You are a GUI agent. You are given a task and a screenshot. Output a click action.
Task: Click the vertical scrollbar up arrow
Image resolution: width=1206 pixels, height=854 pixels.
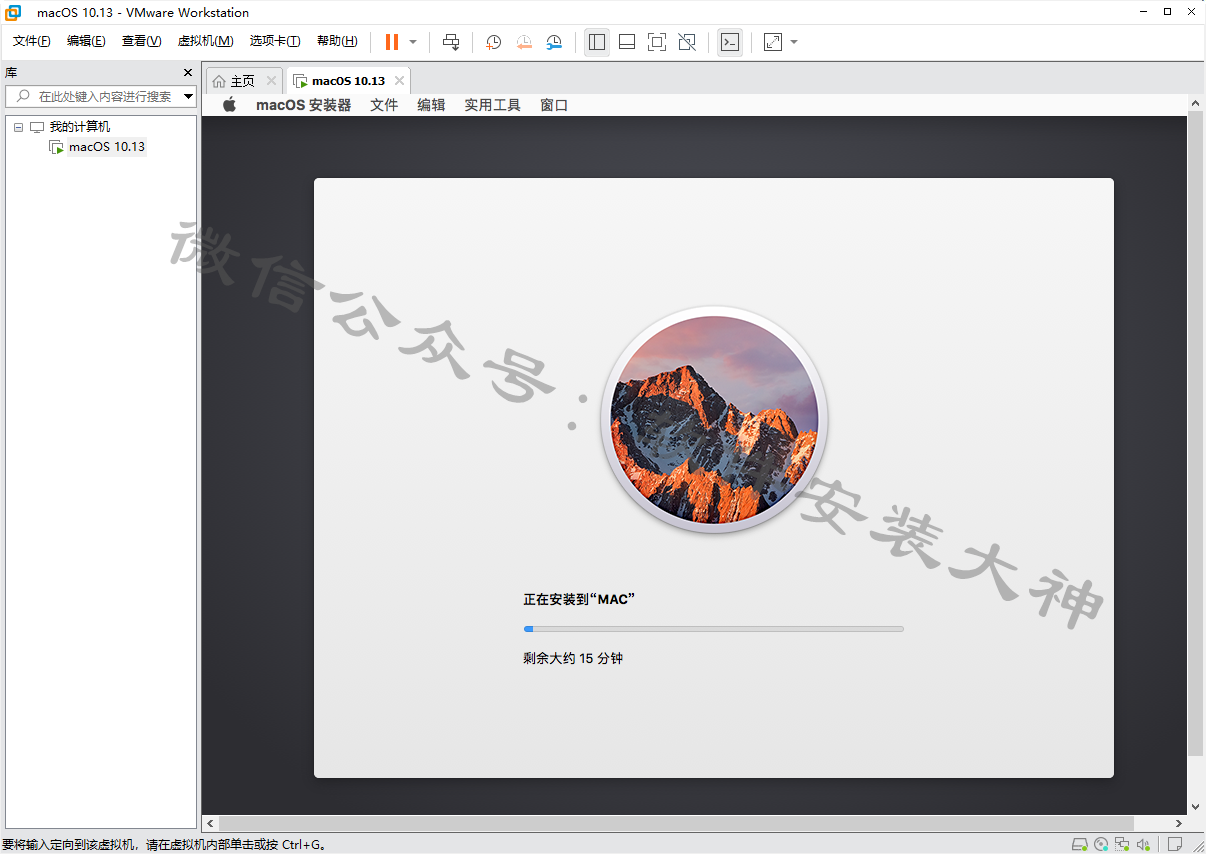tap(1195, 102)
